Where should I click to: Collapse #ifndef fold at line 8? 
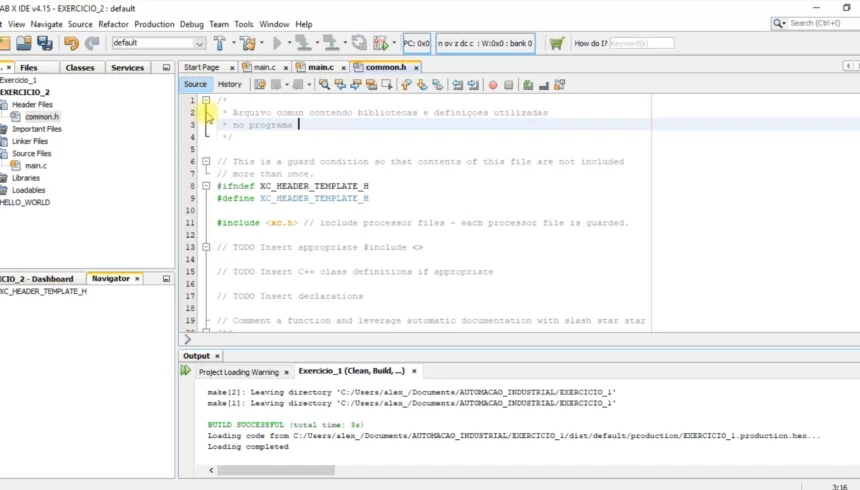[x=206, y=186]
